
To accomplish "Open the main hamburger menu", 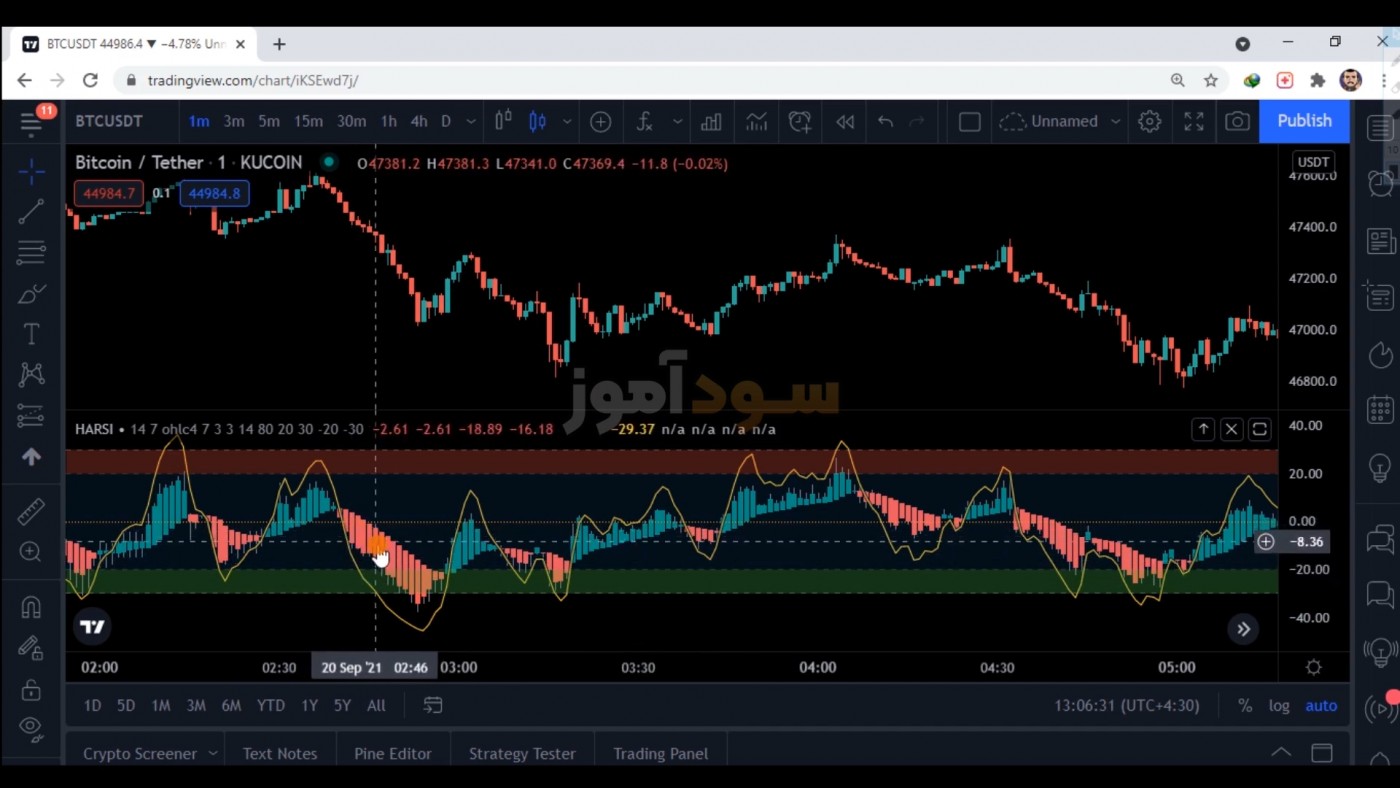I will 31,122.
